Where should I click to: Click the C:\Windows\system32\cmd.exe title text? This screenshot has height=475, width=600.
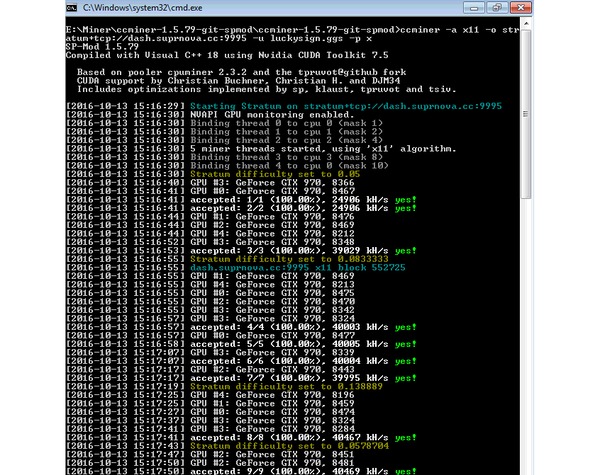point(142,8)
